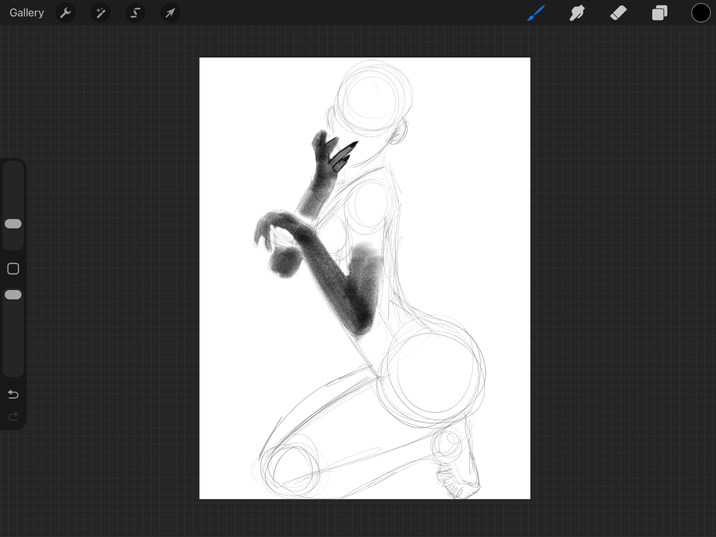Select the Brush tool
Viewport: 716px width, 537px height.
tap(536, 13)
